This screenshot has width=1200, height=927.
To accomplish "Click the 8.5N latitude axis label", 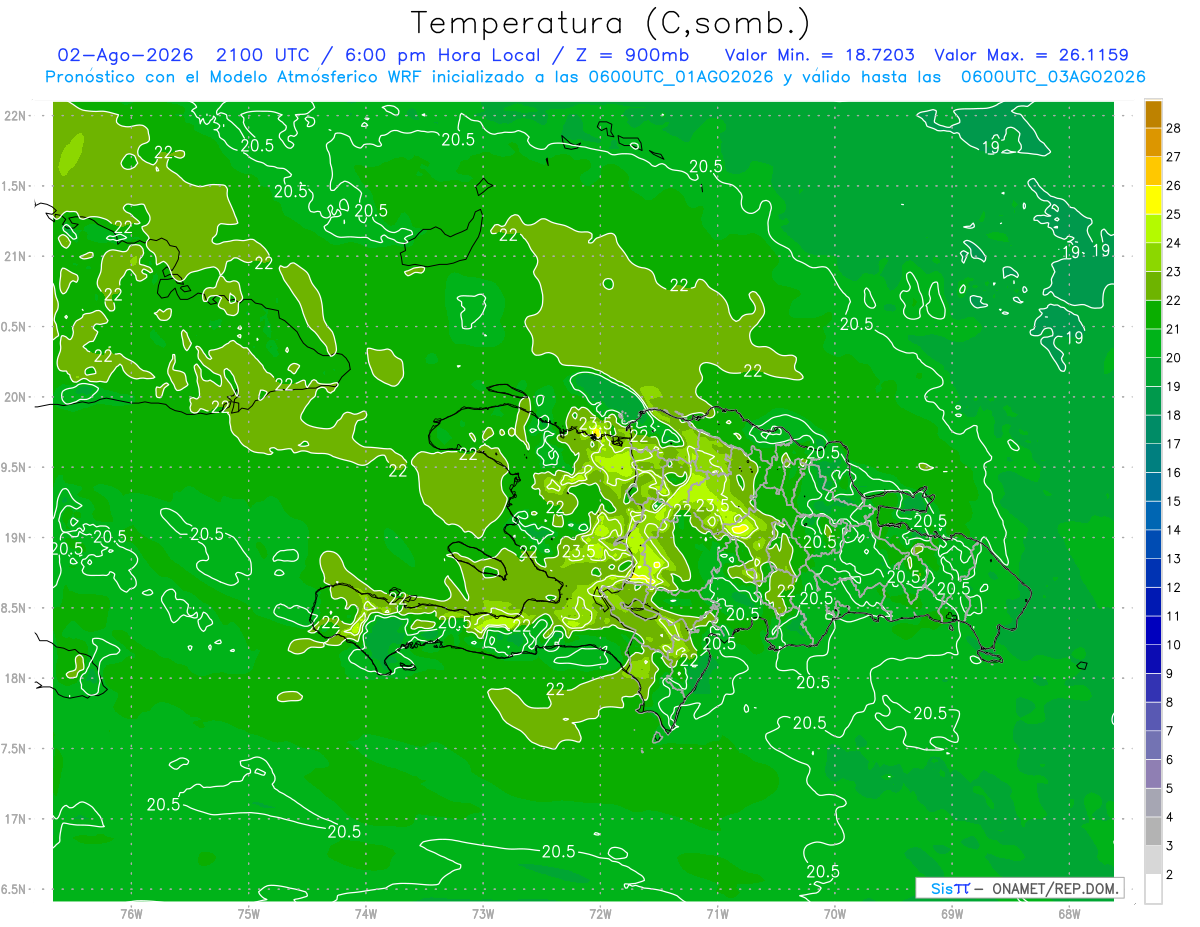I will [15, 608].
